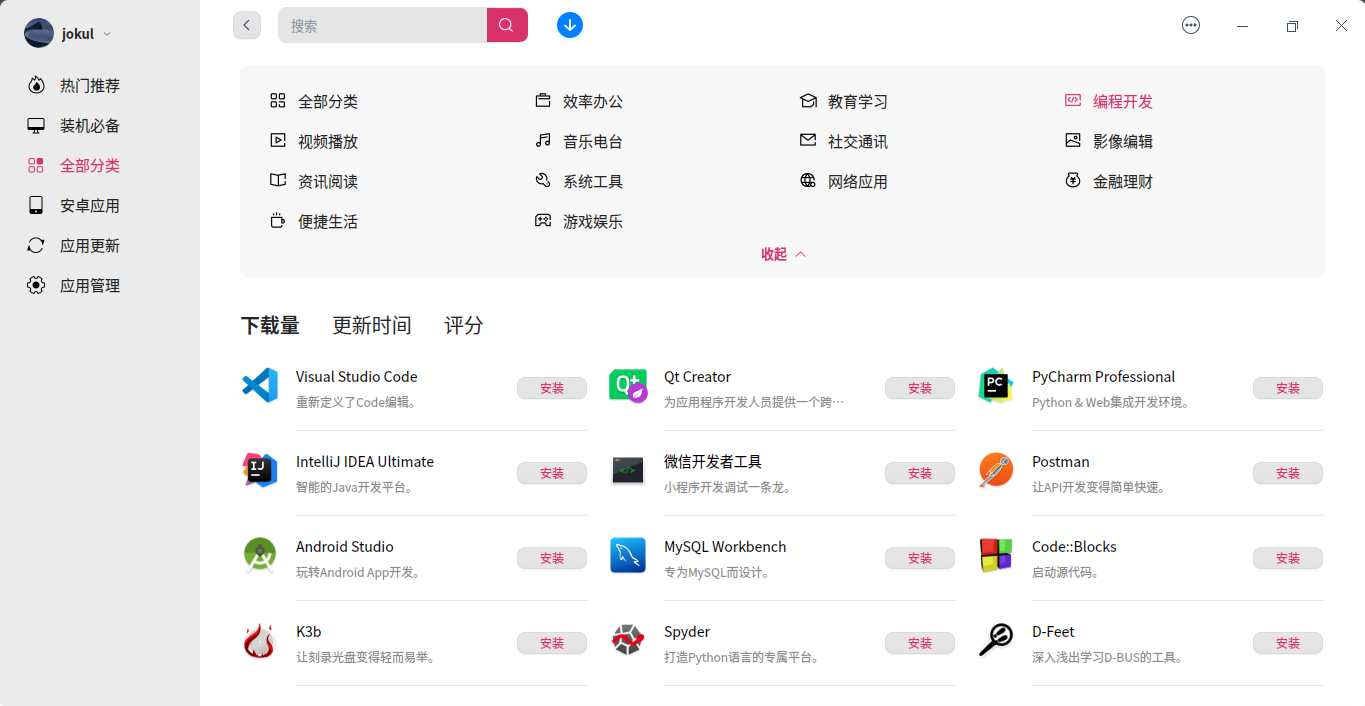
Task: Click the back arrow navigation icon
Action: (247, 25)
